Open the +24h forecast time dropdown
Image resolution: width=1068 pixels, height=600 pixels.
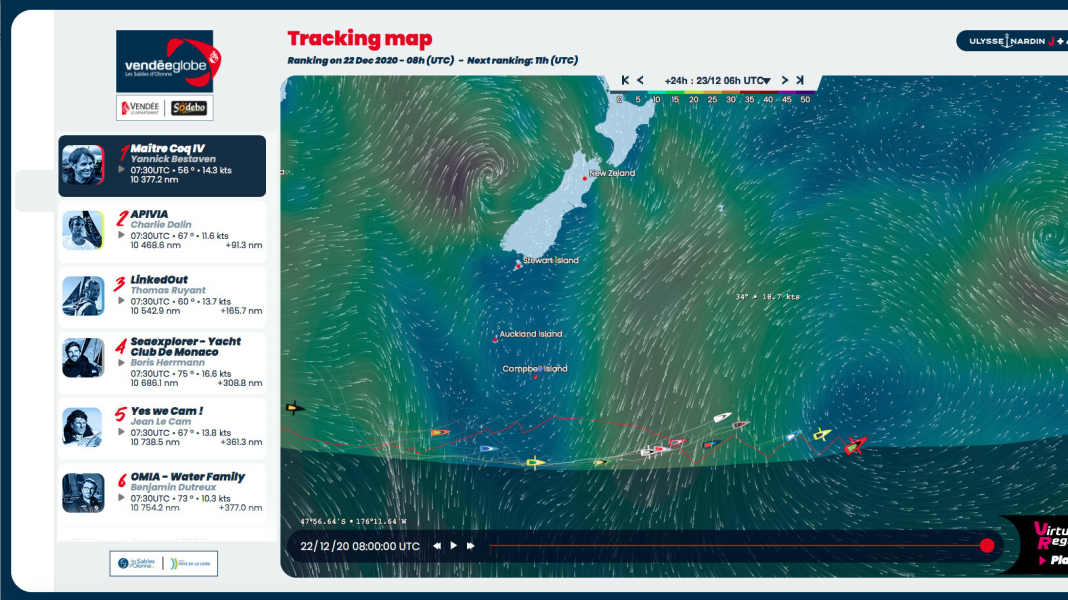point(717,80)
